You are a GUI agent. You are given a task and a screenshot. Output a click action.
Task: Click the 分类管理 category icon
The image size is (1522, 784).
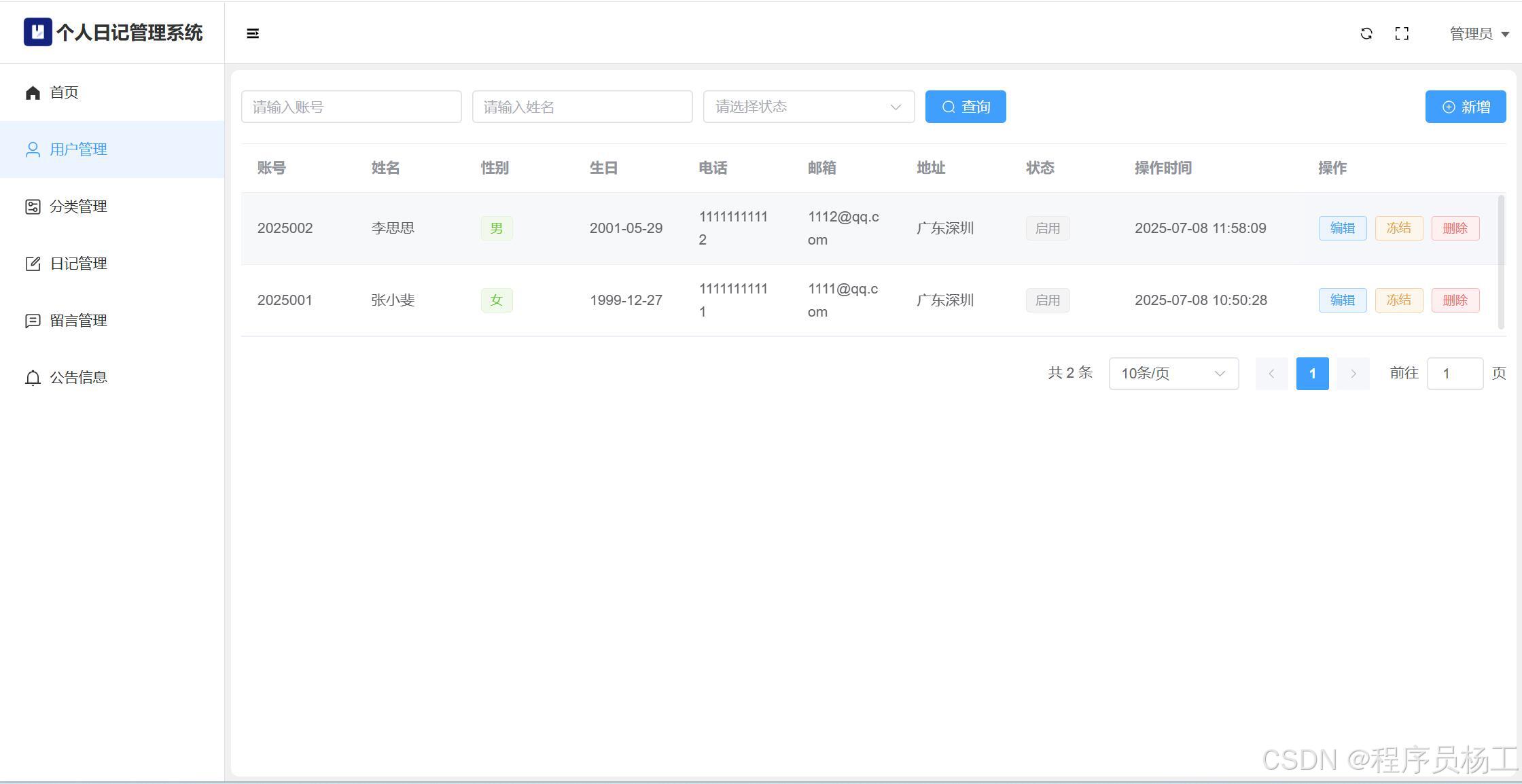click(x=33, y=207)
